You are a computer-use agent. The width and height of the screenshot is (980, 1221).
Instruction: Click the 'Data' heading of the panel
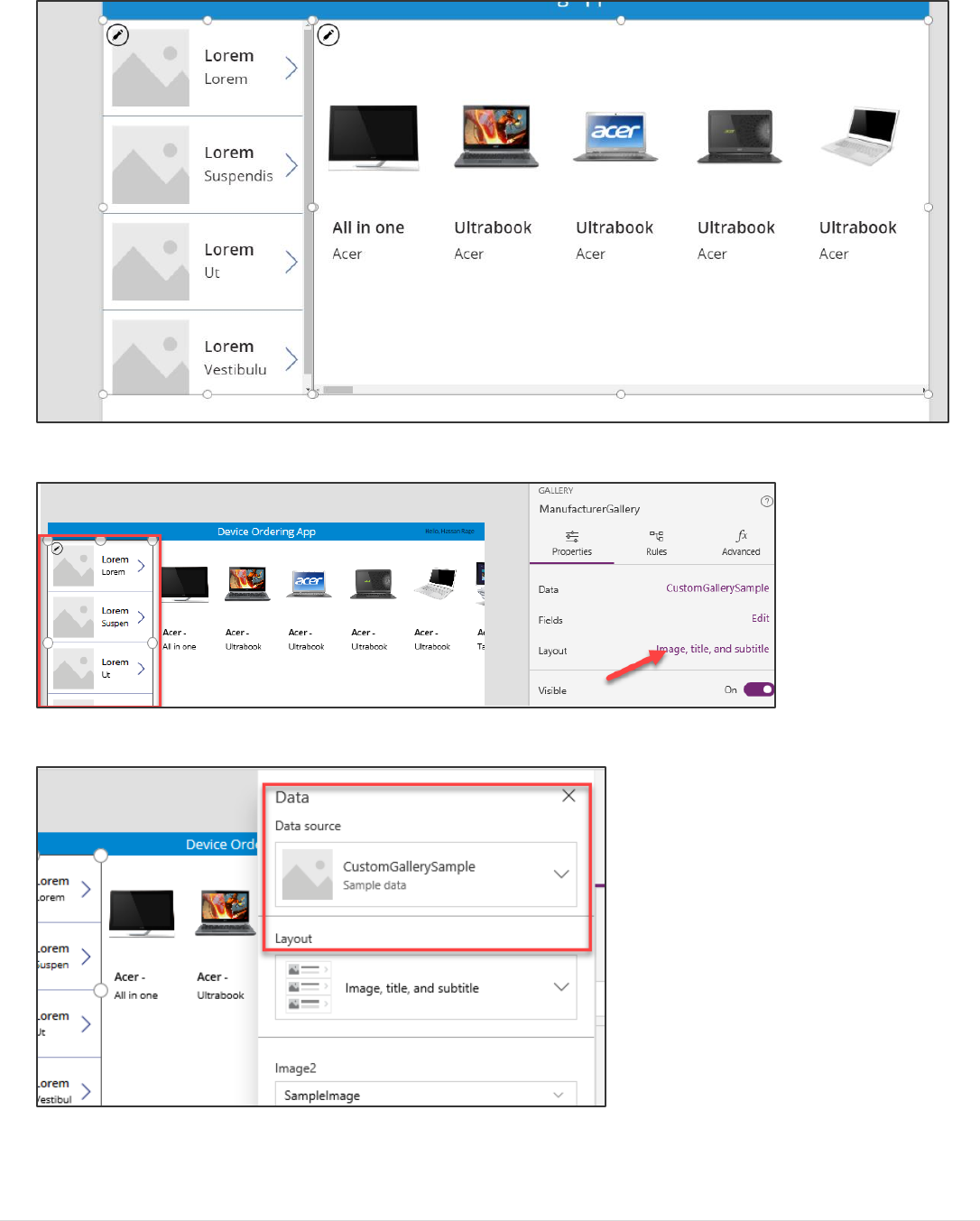(291, 798)
